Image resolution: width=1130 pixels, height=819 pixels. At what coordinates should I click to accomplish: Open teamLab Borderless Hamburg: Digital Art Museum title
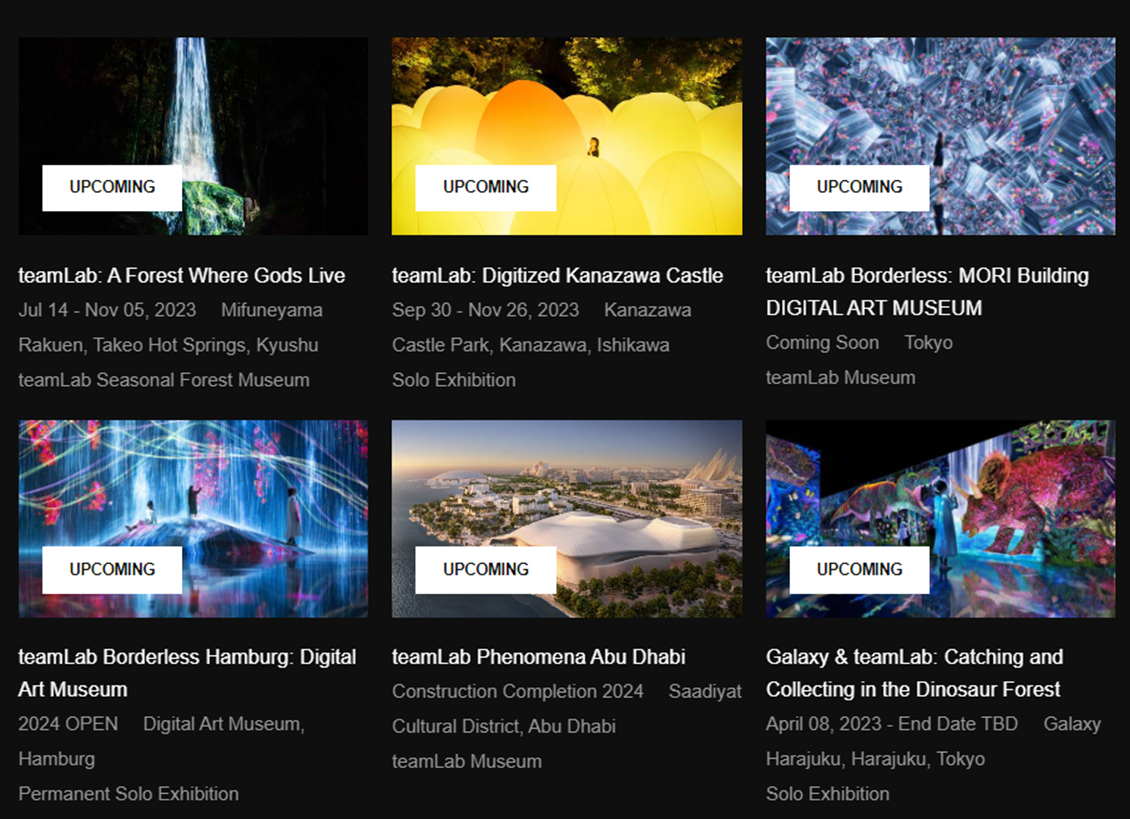[187, 673]
